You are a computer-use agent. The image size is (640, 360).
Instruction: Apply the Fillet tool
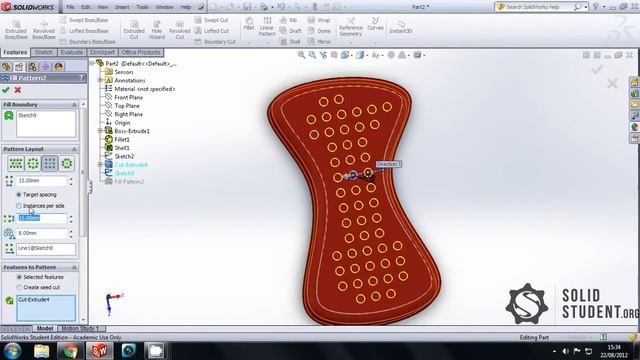tap(249, 24)
